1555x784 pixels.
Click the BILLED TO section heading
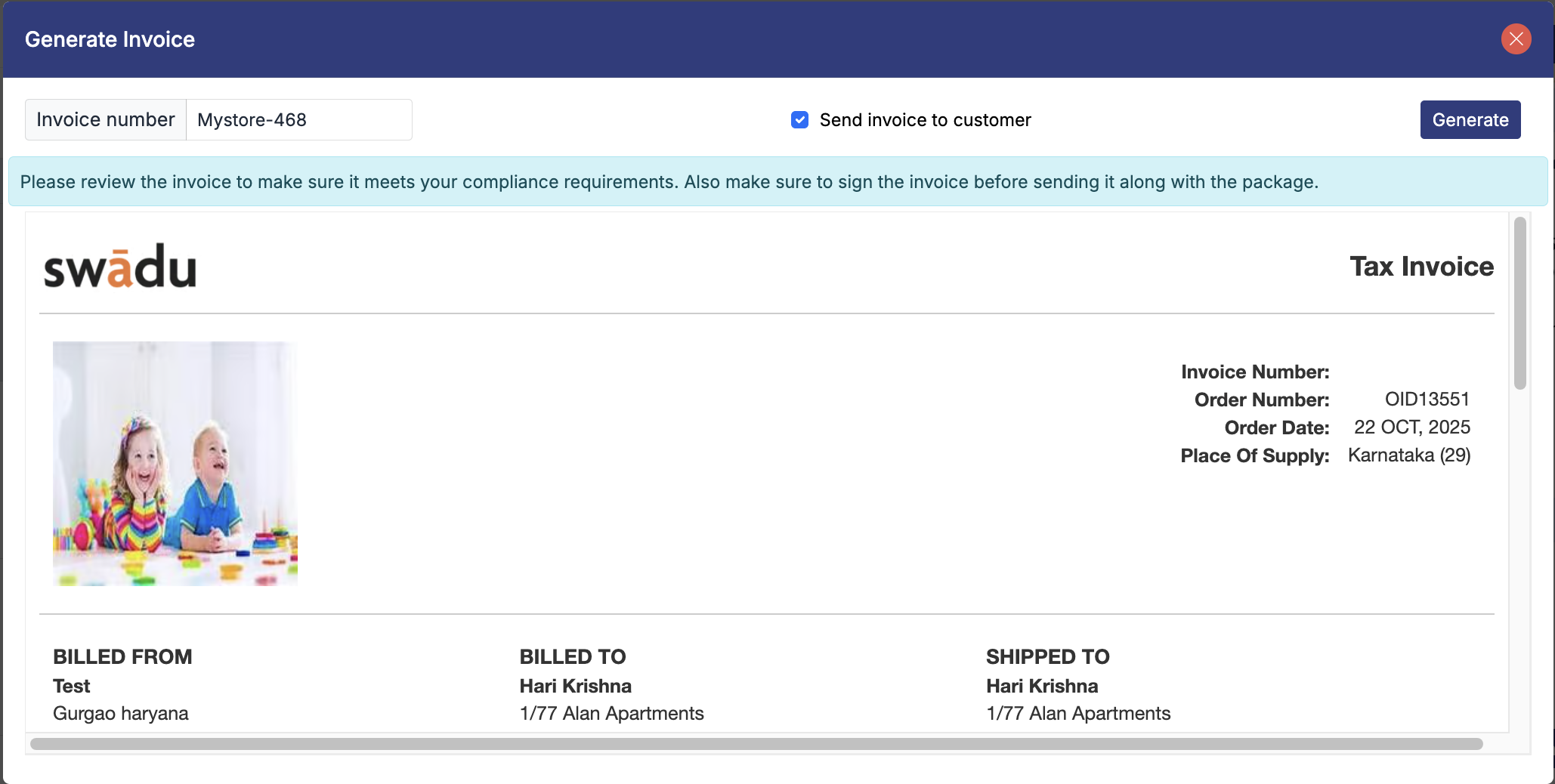(573, 657)
